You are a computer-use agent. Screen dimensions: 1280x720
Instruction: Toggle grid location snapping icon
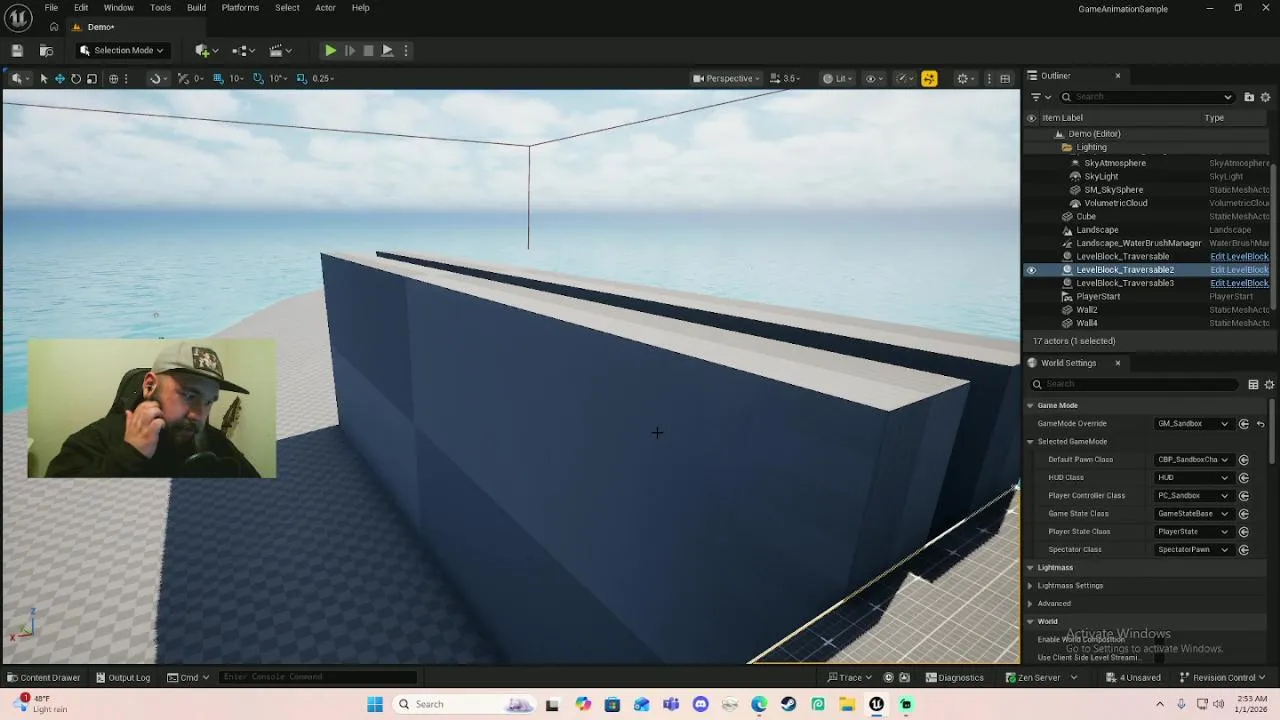pos(218,78)
